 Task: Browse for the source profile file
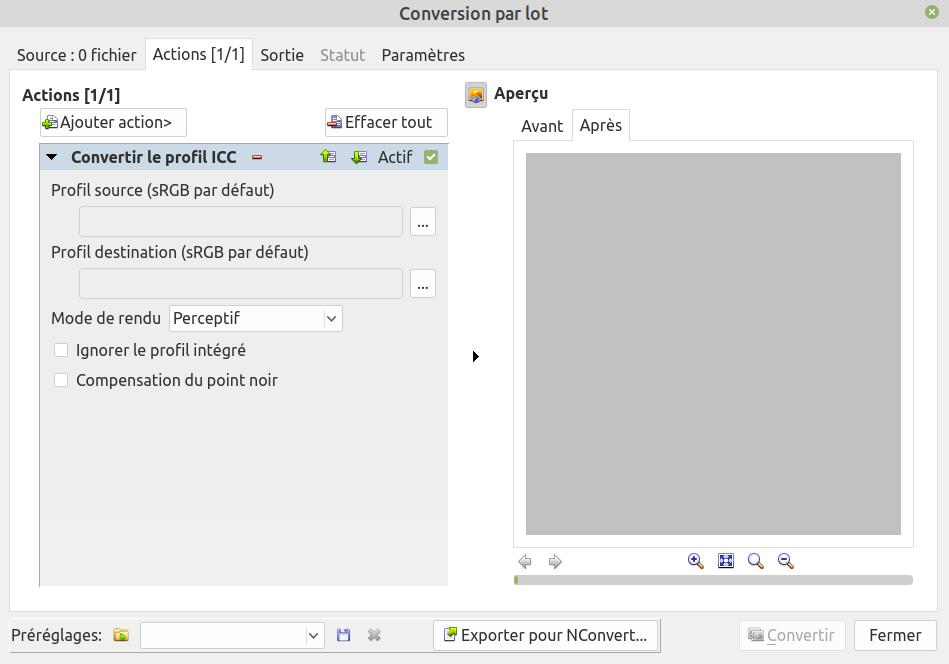423,222
